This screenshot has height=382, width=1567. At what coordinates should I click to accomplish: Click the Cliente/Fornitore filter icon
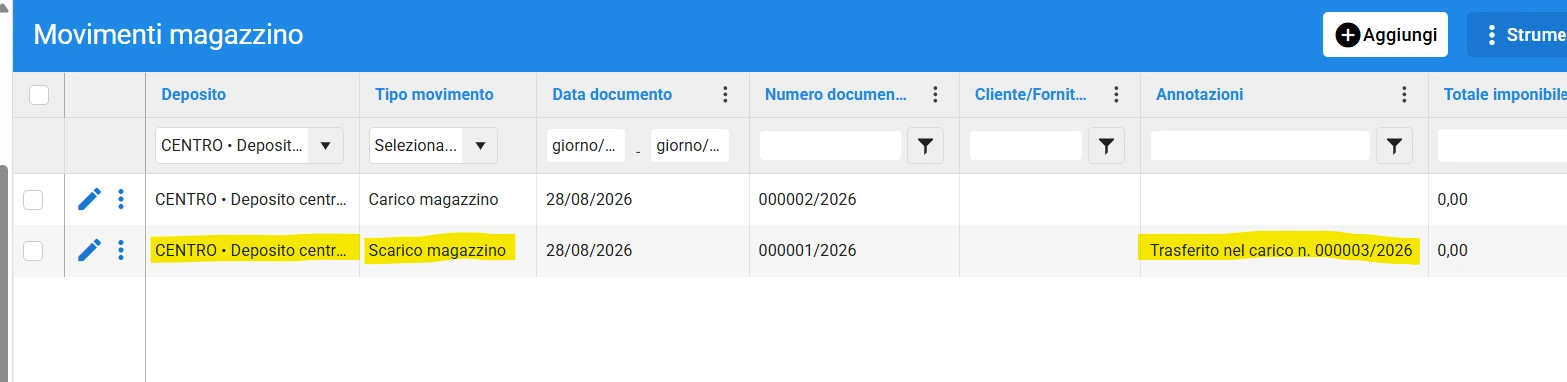click(1105, 146)
